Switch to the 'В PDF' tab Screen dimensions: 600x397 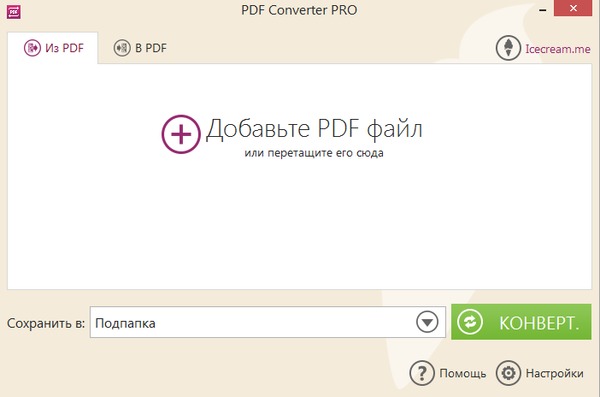(x=140, y=48)
